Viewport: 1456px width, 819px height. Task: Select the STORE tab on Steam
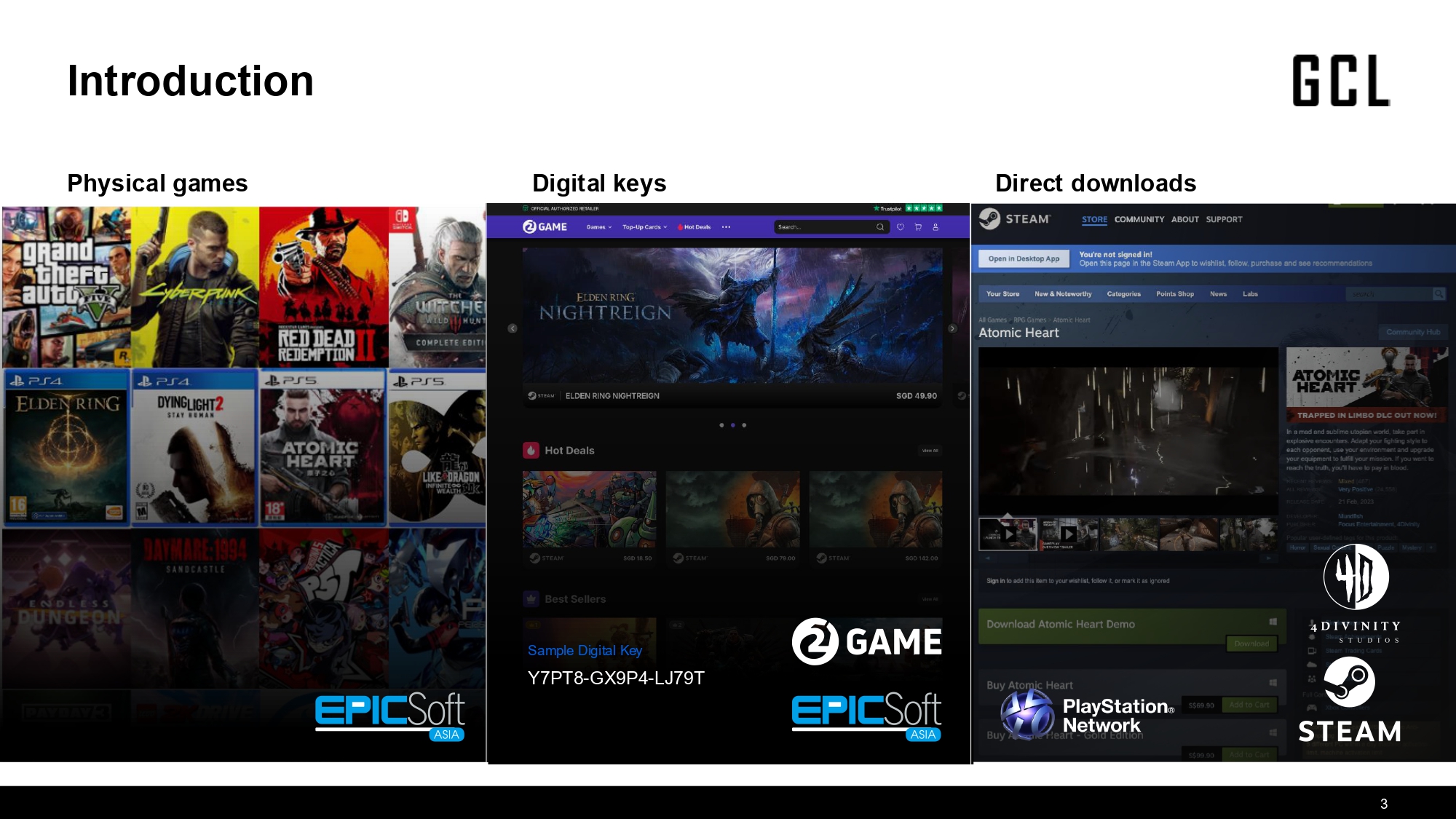click(x=1094, y=219)
